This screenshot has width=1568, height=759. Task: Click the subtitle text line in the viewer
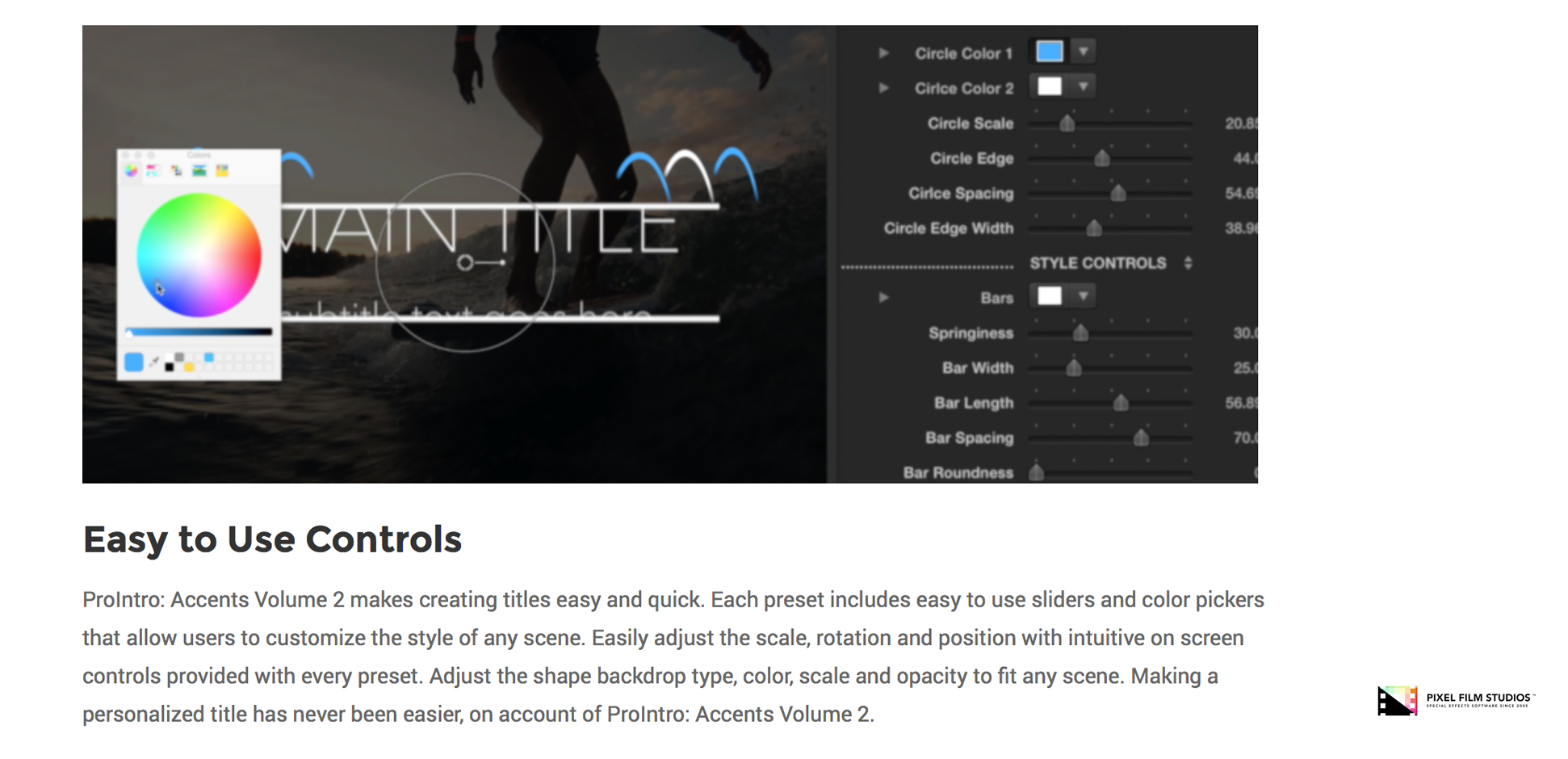[467, 312]
